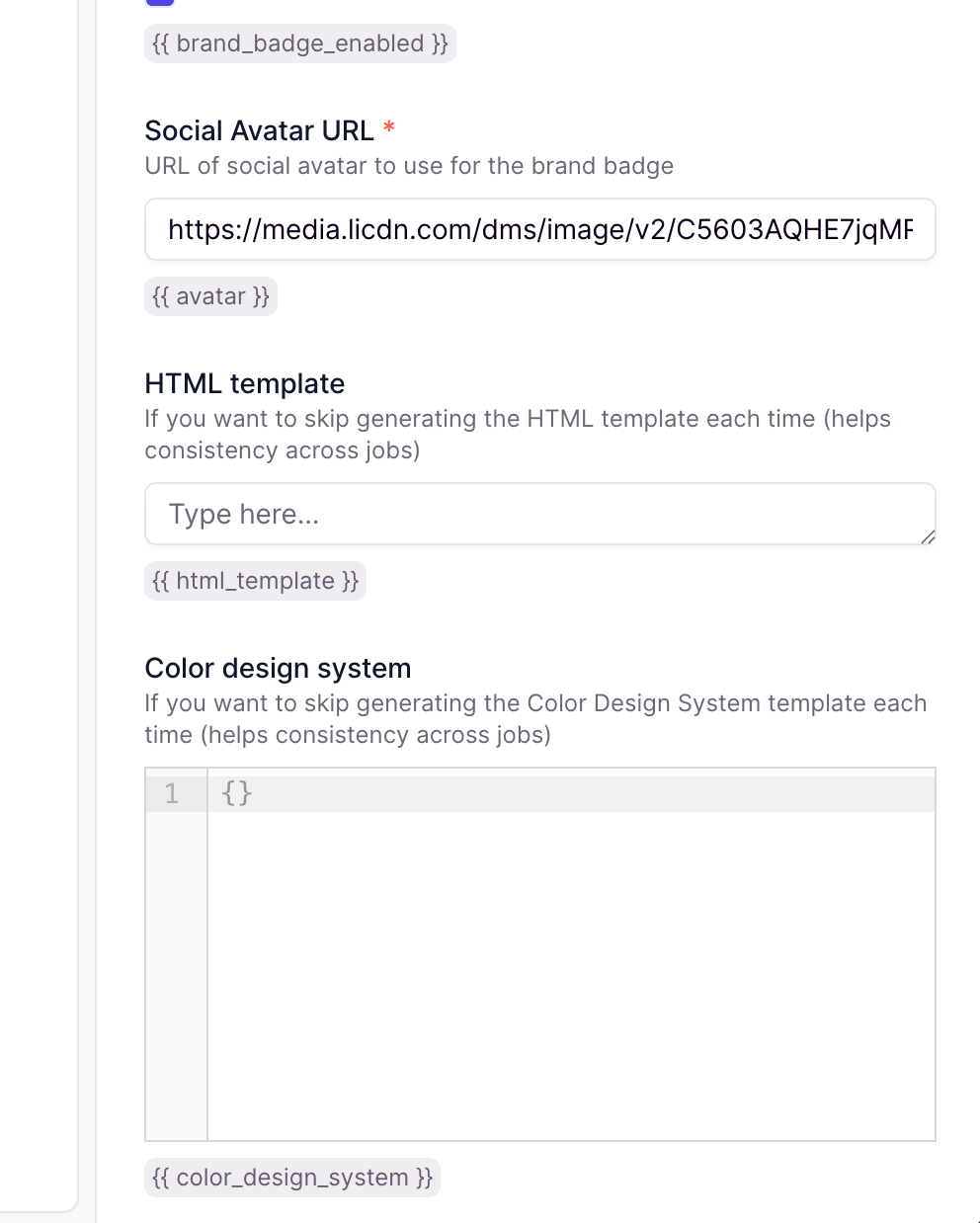Toggle the brand badge enabled switch
This screenshot has width=980, height=1223.
pos(160,3)
